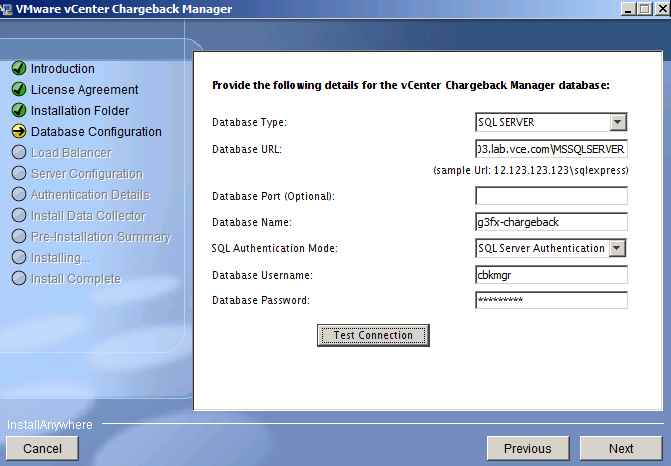Minimize the installer window
This screenshot has width=671, height=466.
tap(628, 9)
